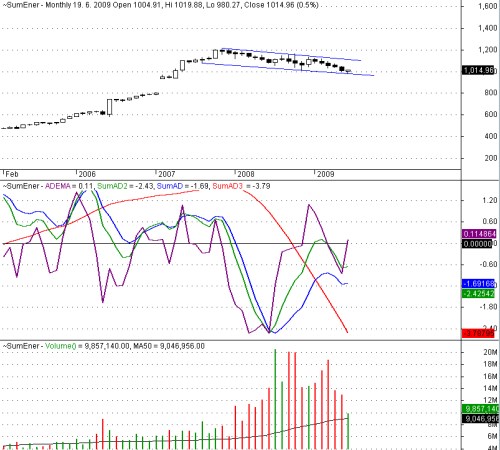This screenshot has height=450, width=500.
Task: Click the 2007 label on the time axis
Action: click(x=167, y=174)
